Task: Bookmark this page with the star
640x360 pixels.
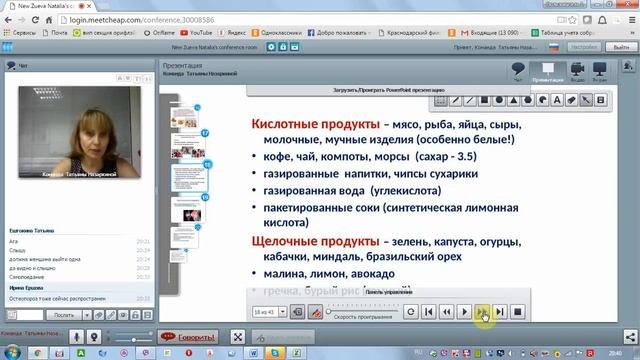Action: click(x=573, y=20)
